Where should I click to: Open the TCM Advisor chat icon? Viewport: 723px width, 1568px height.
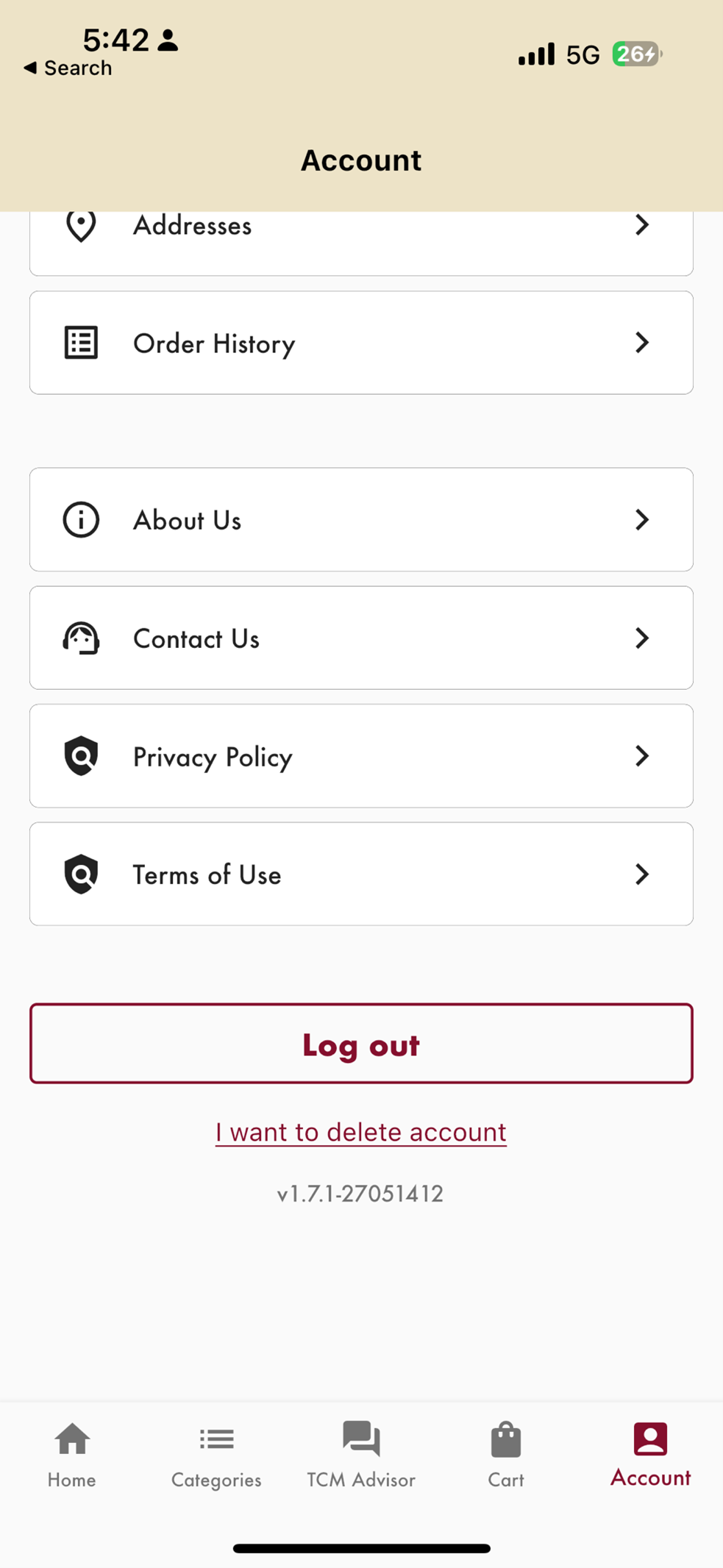361,1439
